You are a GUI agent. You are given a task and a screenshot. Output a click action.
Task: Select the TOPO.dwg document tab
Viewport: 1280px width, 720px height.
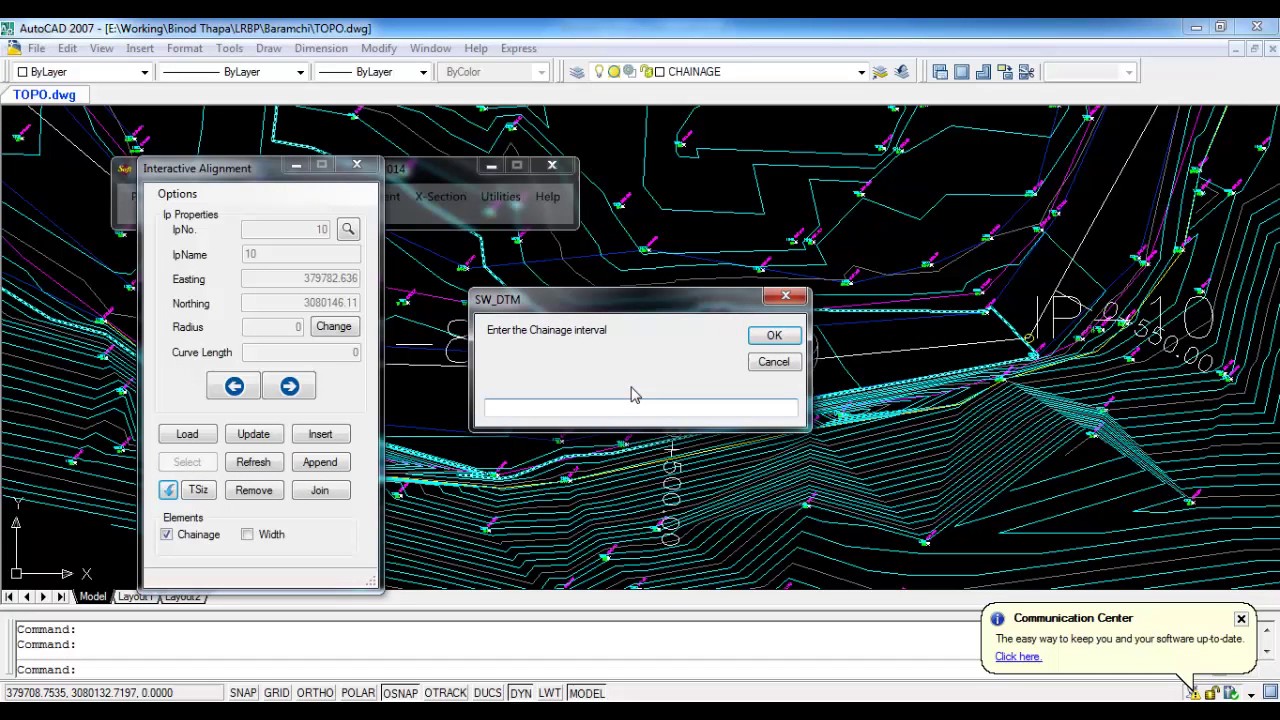[44, 95]
